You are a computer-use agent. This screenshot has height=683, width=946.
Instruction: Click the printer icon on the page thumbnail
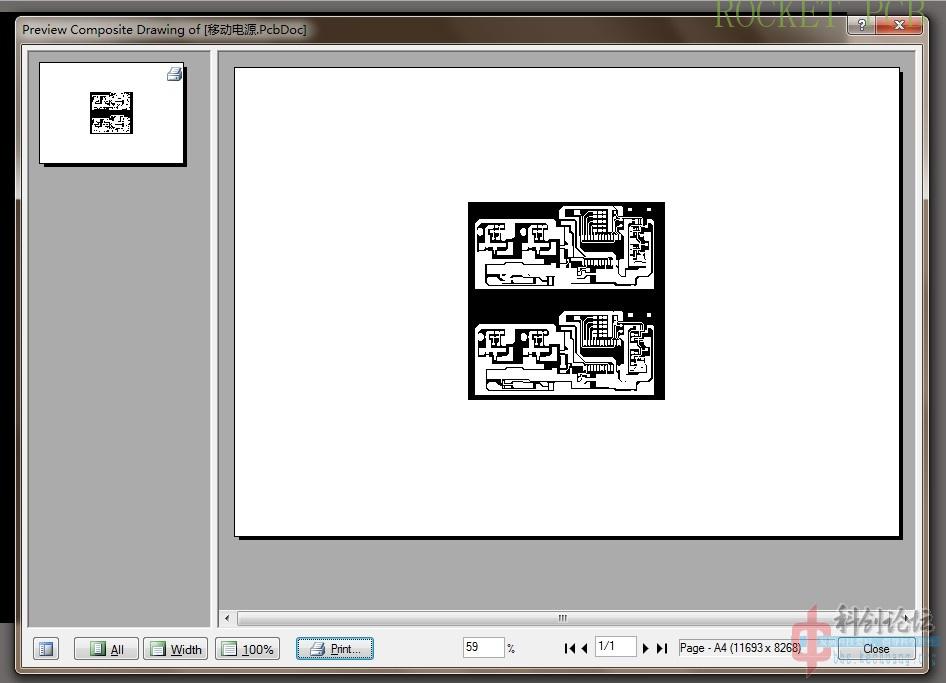174,73
